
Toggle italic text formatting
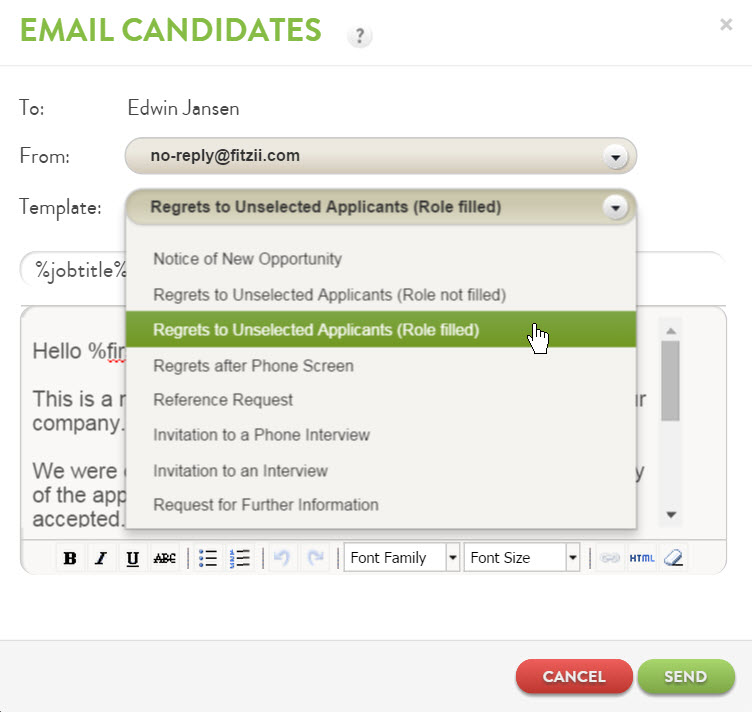[101, 558]
